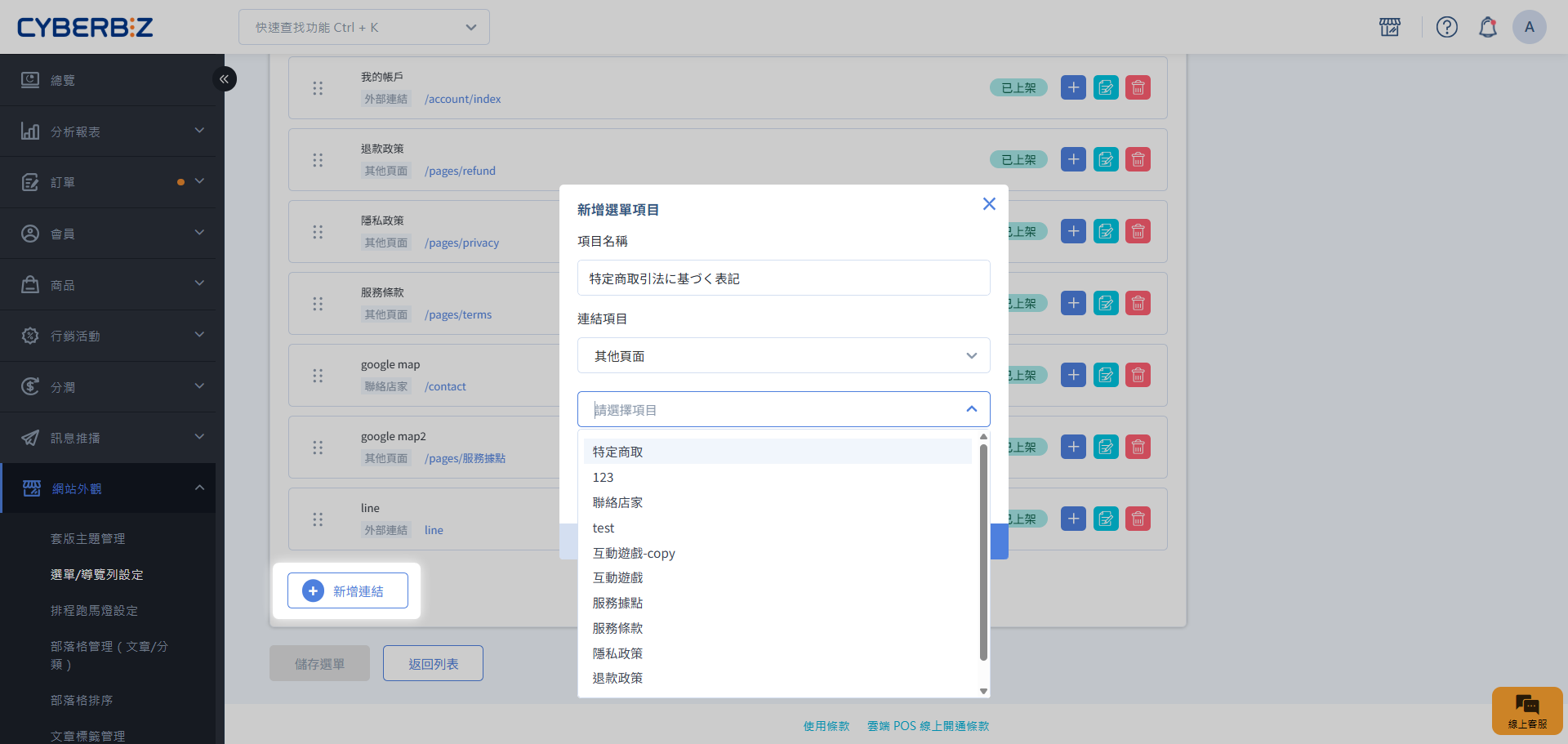Collapse the 請選擇項目 dropdown

click(x=971, y=409)
